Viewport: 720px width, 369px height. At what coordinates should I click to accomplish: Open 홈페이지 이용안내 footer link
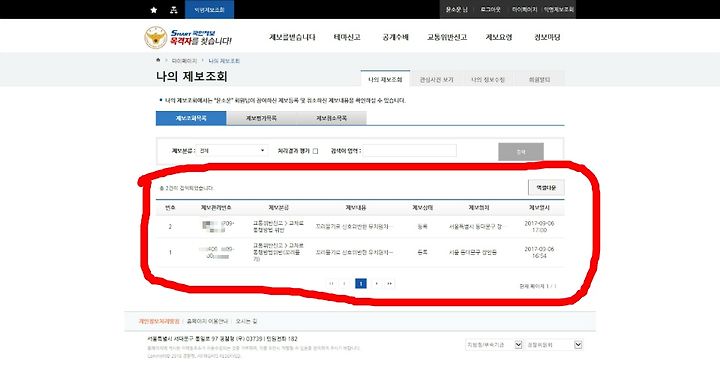click(207, 321)
